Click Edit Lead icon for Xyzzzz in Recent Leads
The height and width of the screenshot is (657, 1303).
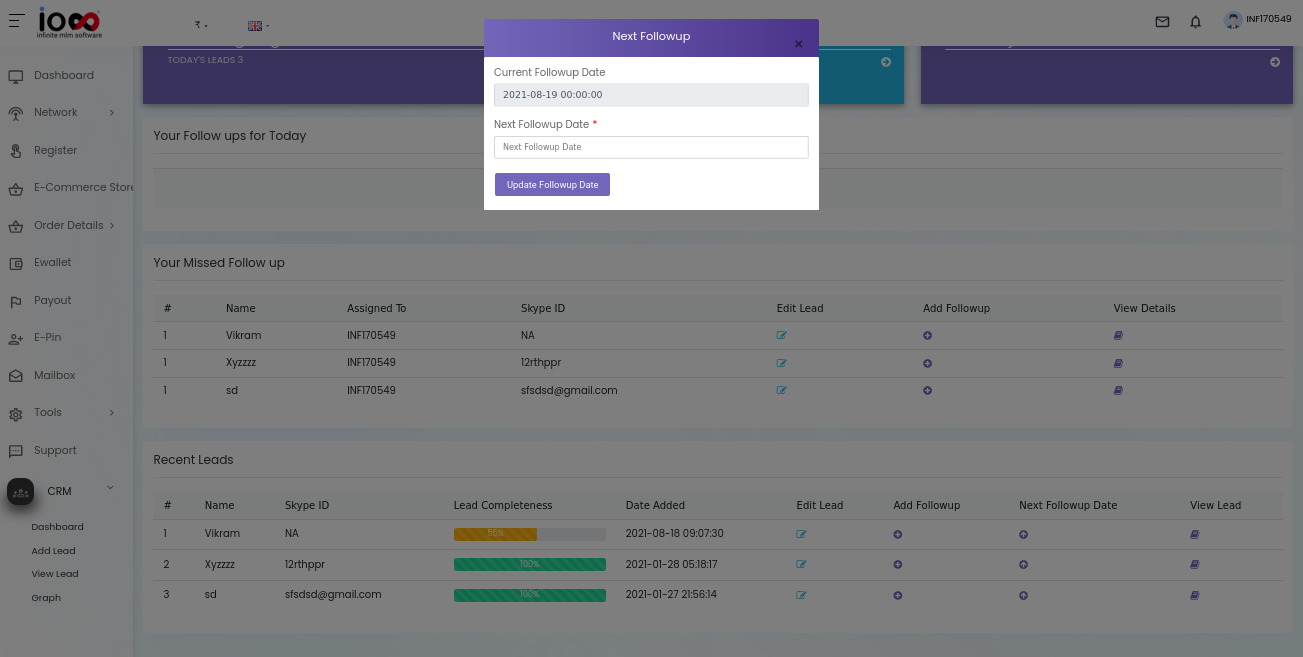click(801, 564)
